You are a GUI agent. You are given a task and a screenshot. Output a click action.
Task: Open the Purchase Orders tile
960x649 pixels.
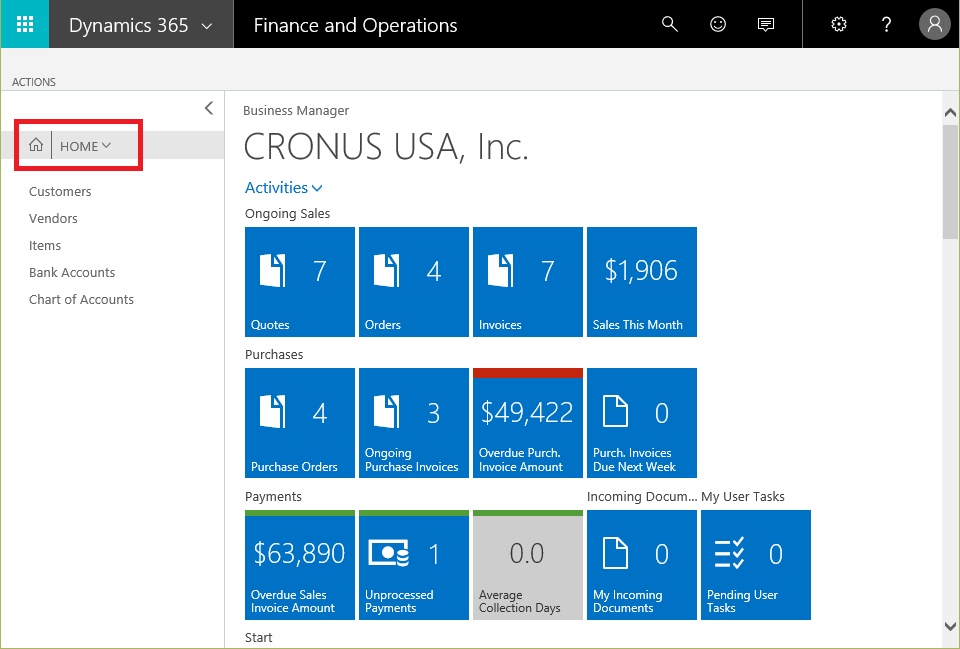coord(300,422)
